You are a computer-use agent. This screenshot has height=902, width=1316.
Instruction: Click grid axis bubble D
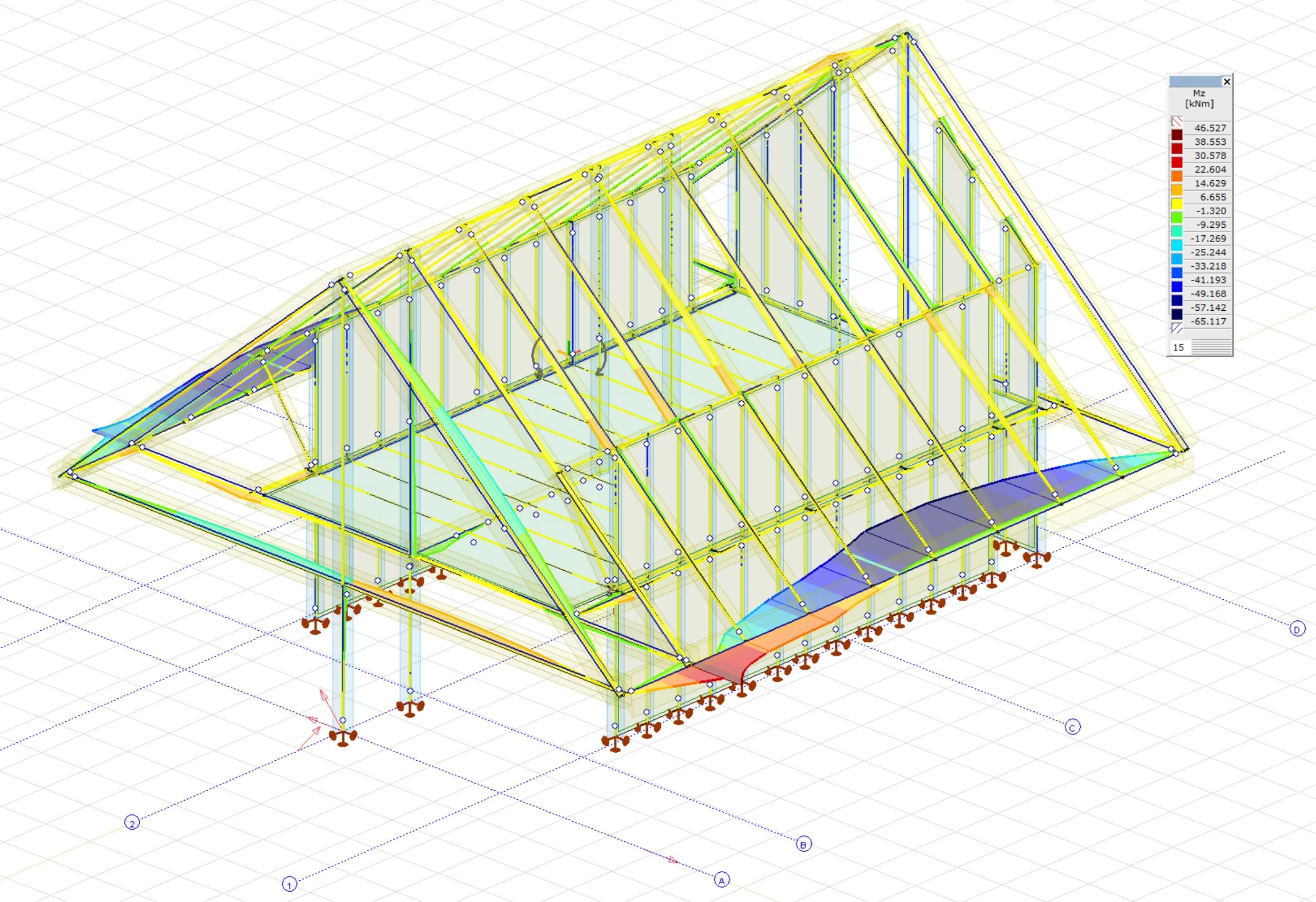coord(1297,630)
